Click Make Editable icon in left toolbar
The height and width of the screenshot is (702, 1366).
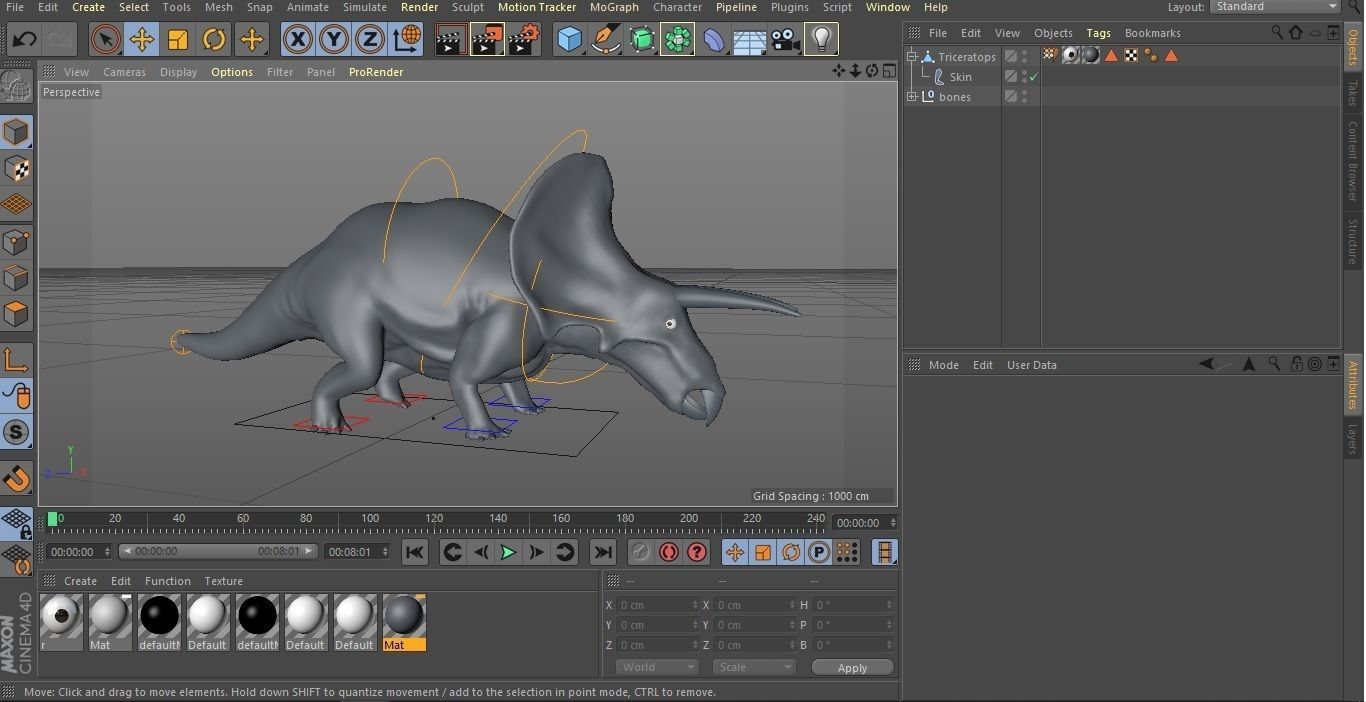pyautogui.click(x=16, y=88)
